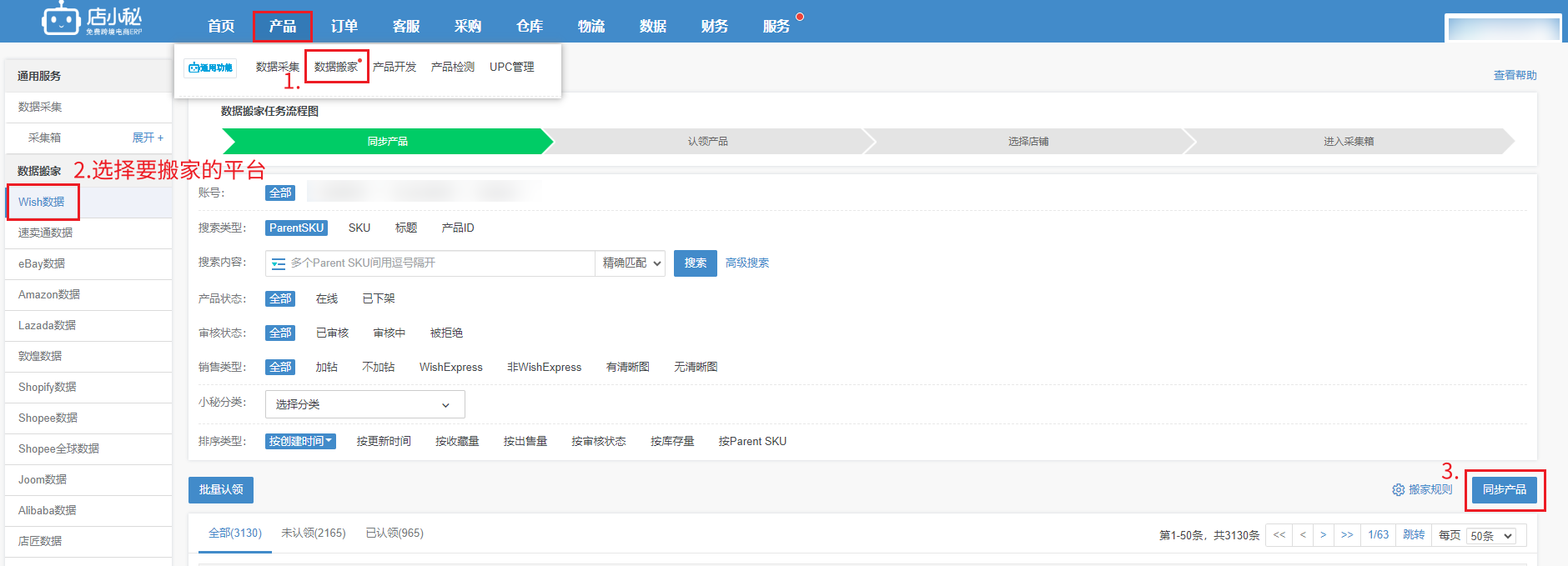The image size is (1568, 566).
Task: Open the 选择分类 category dropdown
Action: 365,404
